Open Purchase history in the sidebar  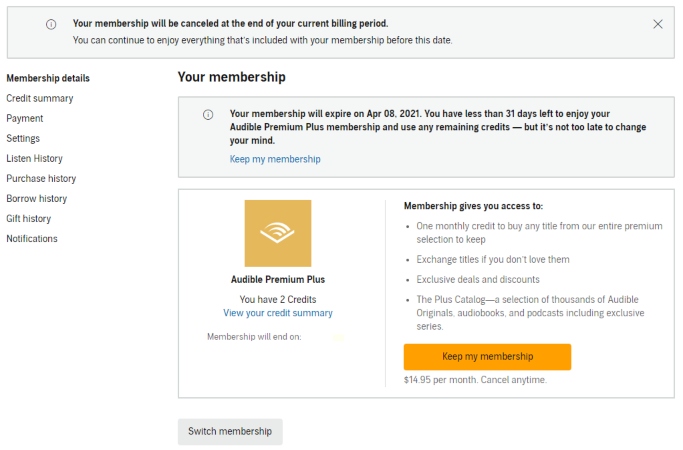(x=41, y=179)
